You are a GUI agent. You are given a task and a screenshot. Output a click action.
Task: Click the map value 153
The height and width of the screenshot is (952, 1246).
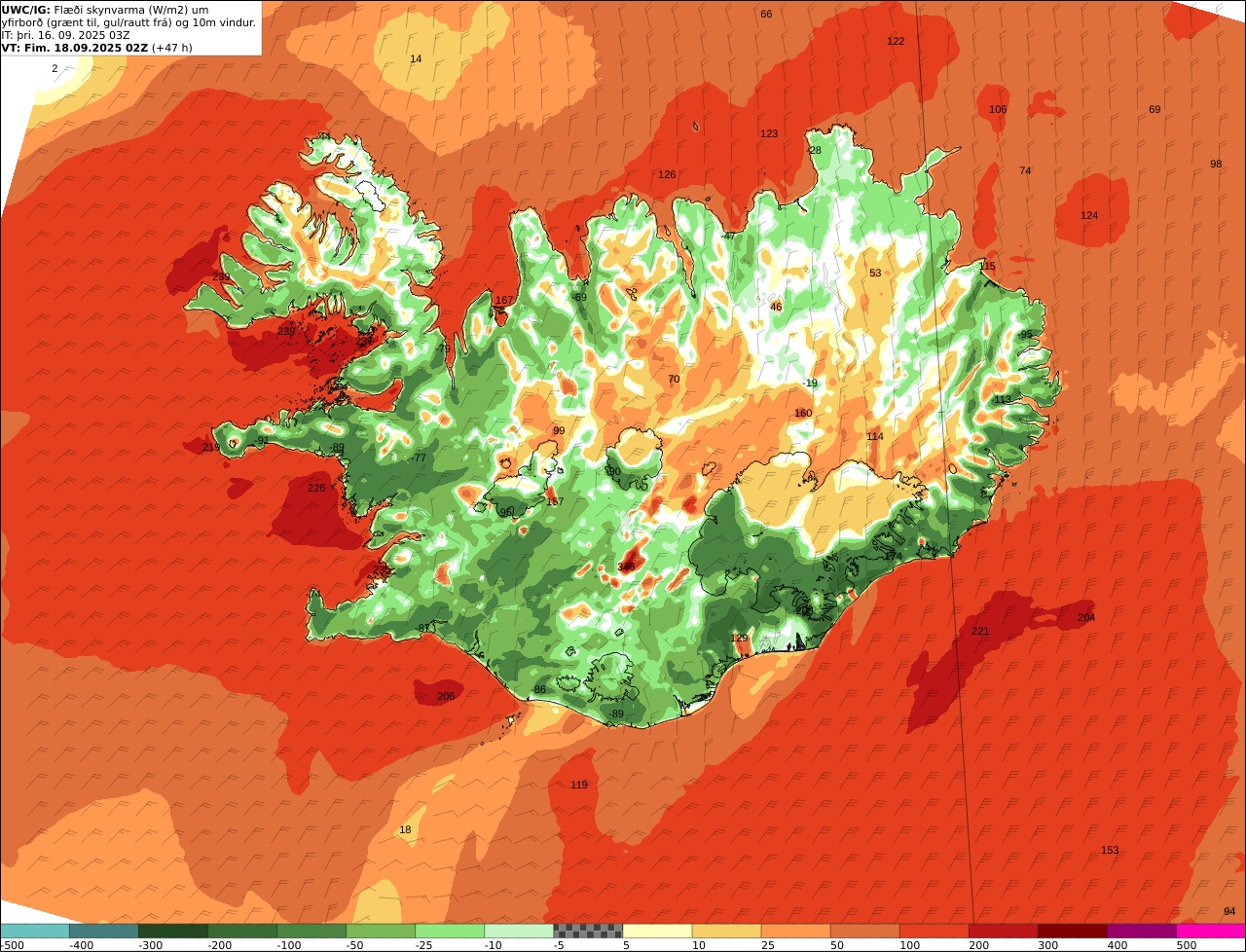point(1110,850)
